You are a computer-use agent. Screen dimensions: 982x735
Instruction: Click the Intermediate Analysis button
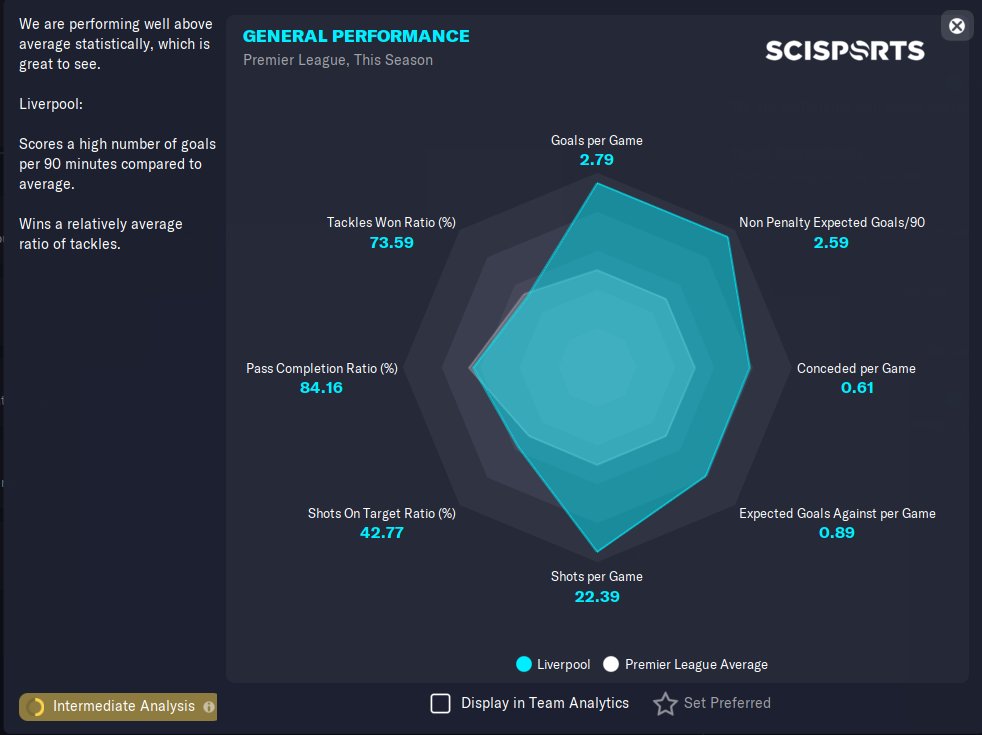pyautogui.click(x=118, y=706)
